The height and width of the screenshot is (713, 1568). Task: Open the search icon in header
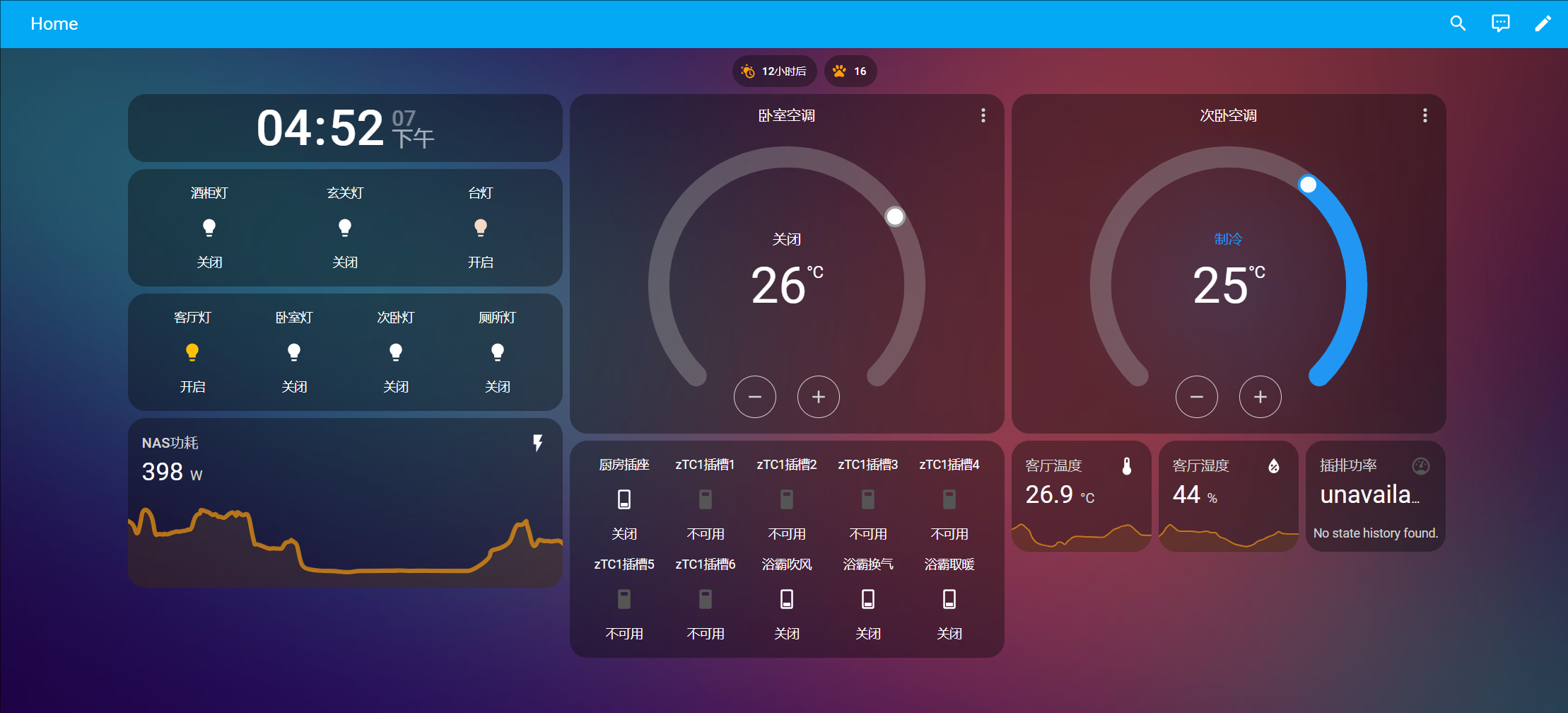tap(1458, 23)
